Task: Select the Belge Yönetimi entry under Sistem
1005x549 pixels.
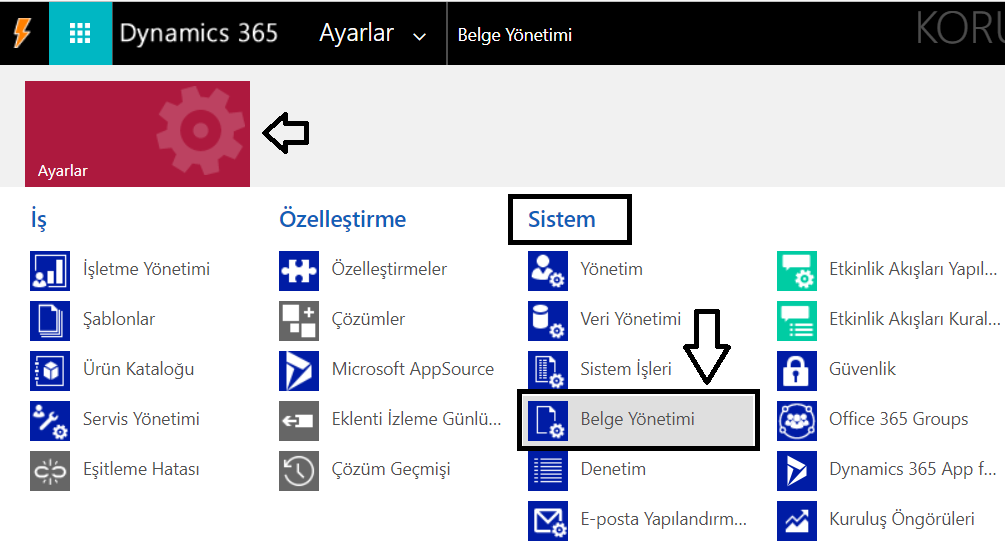Action: click(638, 420)
